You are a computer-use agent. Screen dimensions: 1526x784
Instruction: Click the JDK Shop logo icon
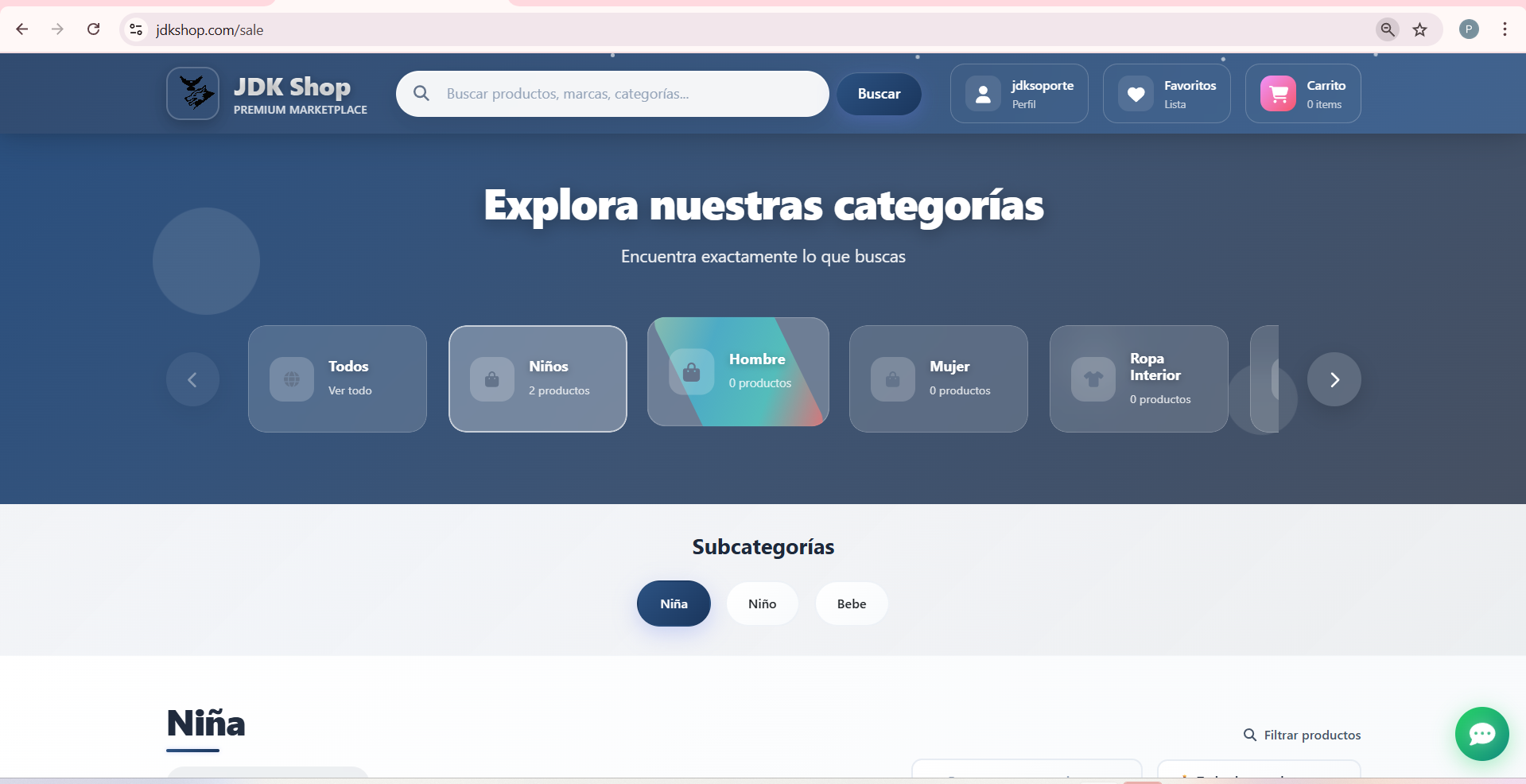pos(193,94)
